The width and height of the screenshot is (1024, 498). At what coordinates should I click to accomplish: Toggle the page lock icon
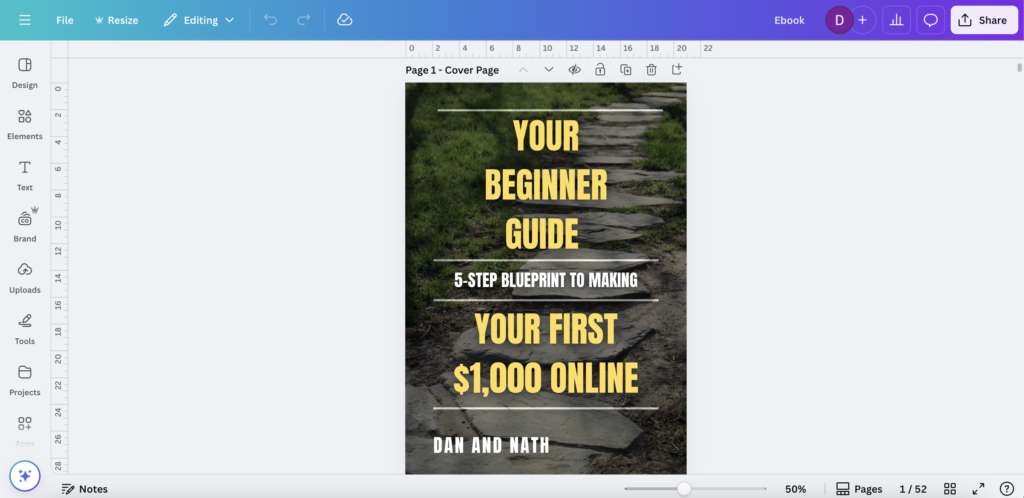tap(600, 70)
